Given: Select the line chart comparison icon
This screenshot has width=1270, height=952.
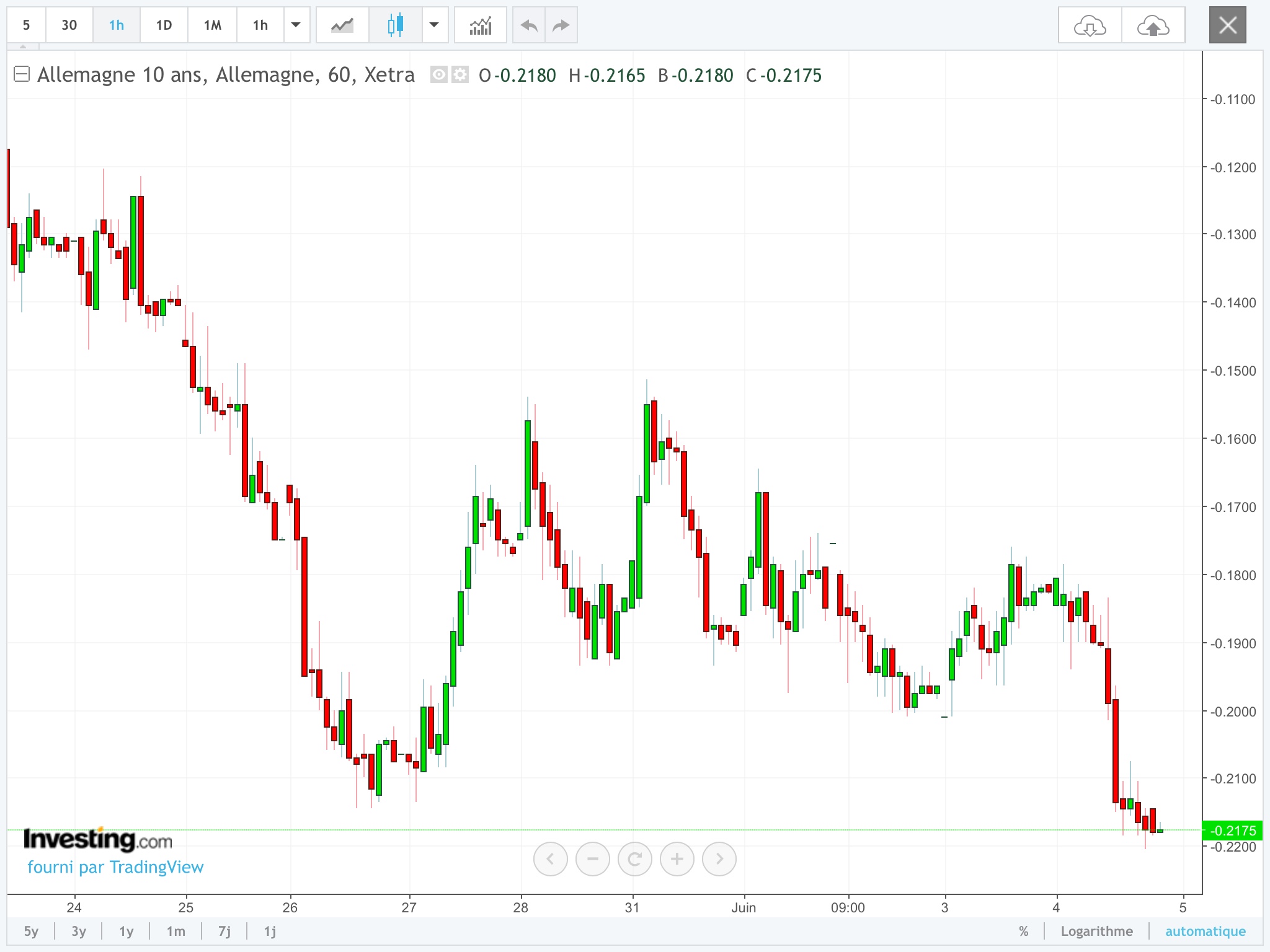Looking at the screenshot, I should 342,25.
